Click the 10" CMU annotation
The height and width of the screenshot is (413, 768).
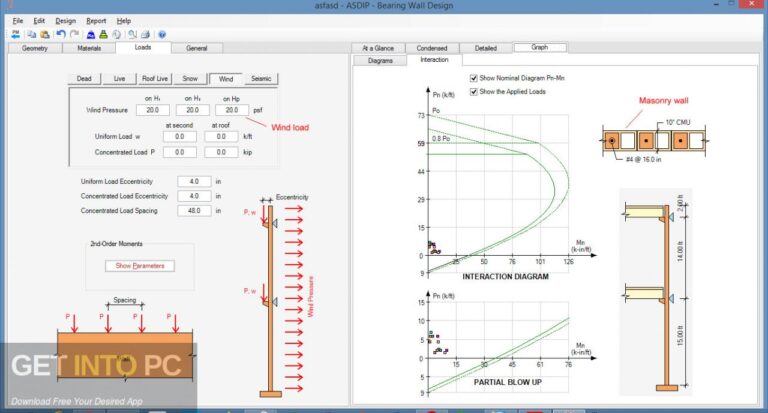678,122
